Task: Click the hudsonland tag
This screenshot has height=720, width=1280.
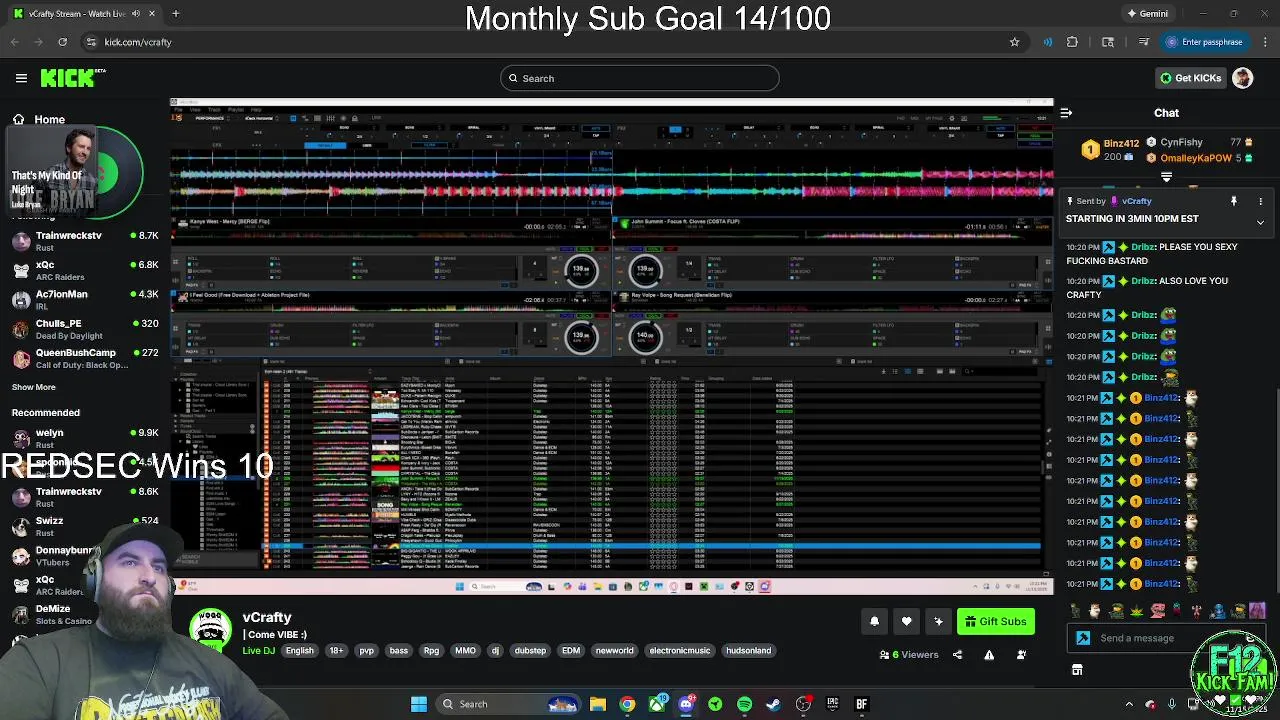Action: pyautogui.click(x=748, y=651)
